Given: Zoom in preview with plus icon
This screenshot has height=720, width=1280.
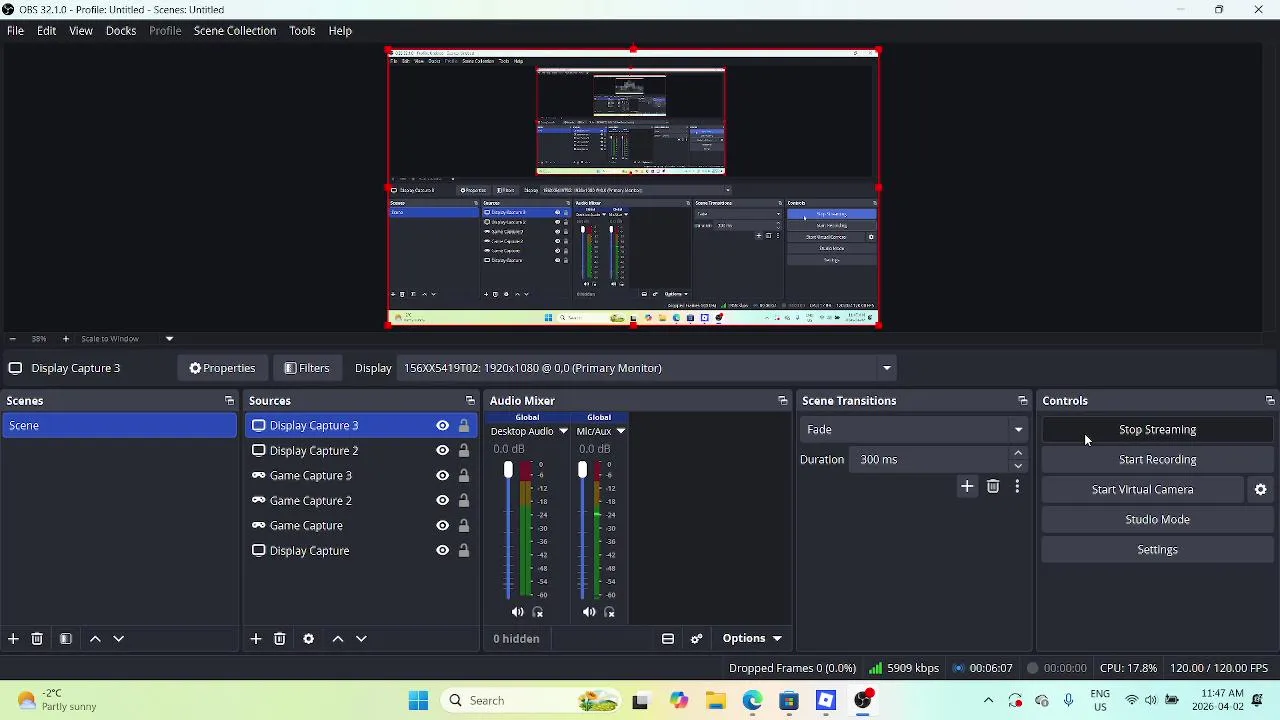Looking at the screenshot, I should pyautogui.click(x=66, y=339).
